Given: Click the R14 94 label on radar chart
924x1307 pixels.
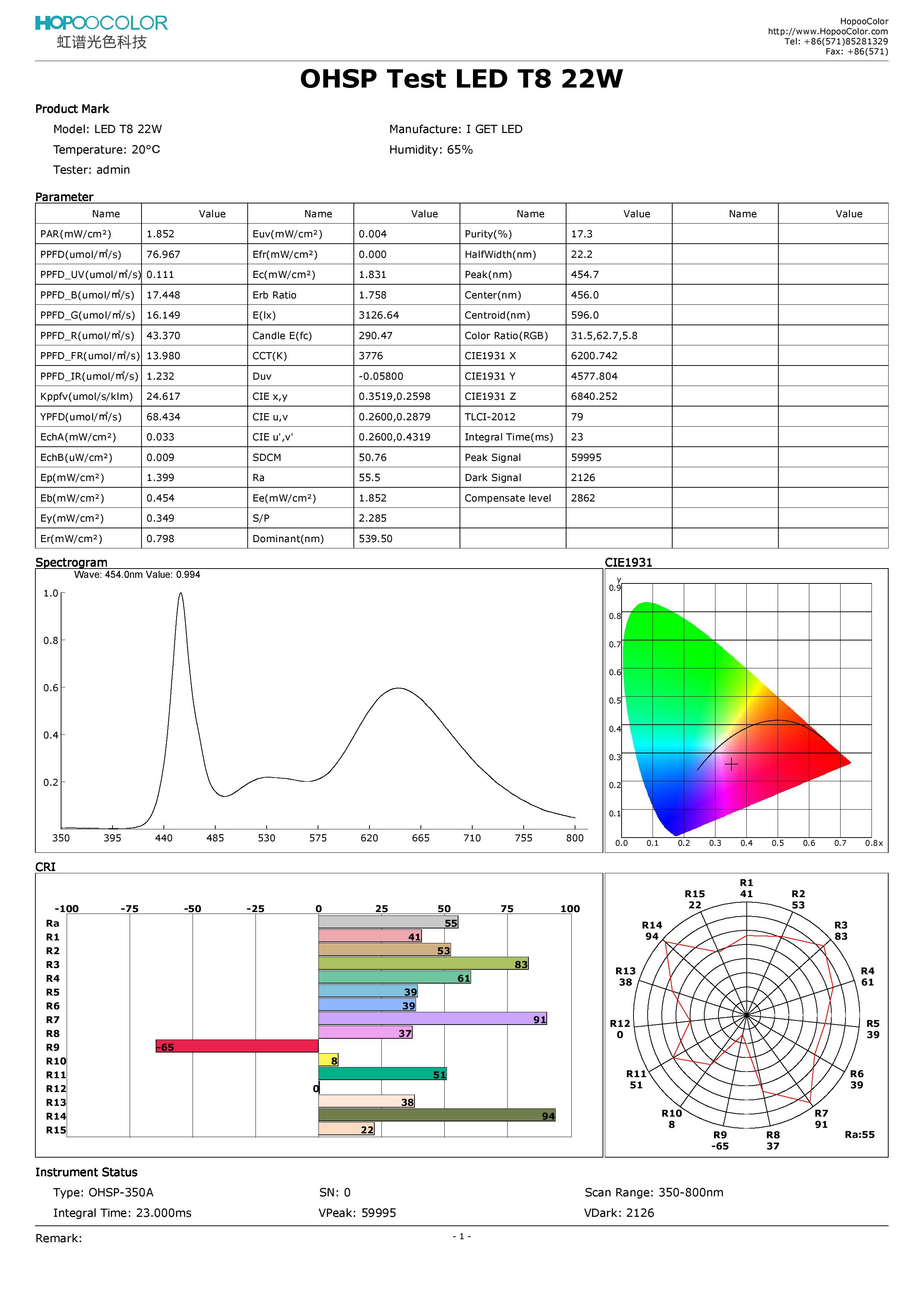Looking at the screenshot, I should pyautogui.click(x=652, y=931).
